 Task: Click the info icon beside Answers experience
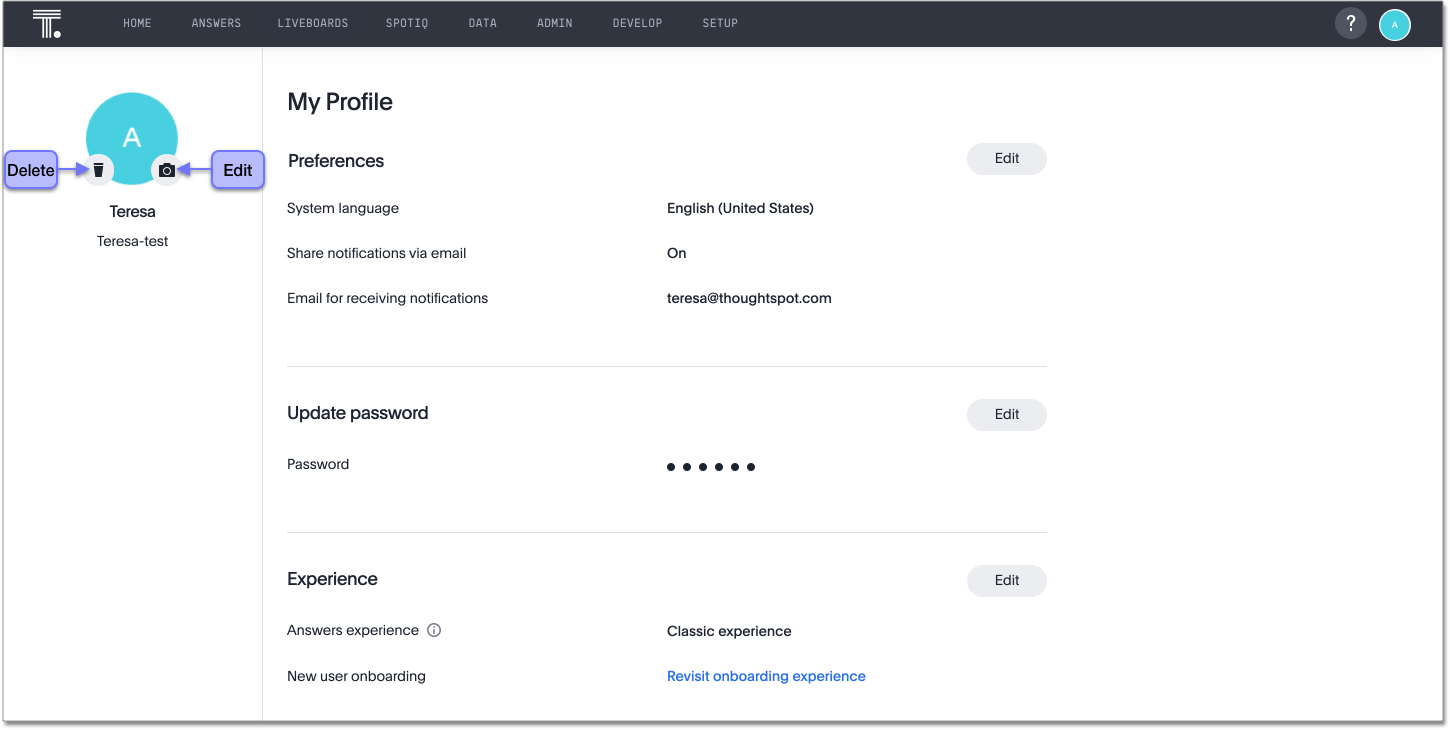(x=434, y=631)
